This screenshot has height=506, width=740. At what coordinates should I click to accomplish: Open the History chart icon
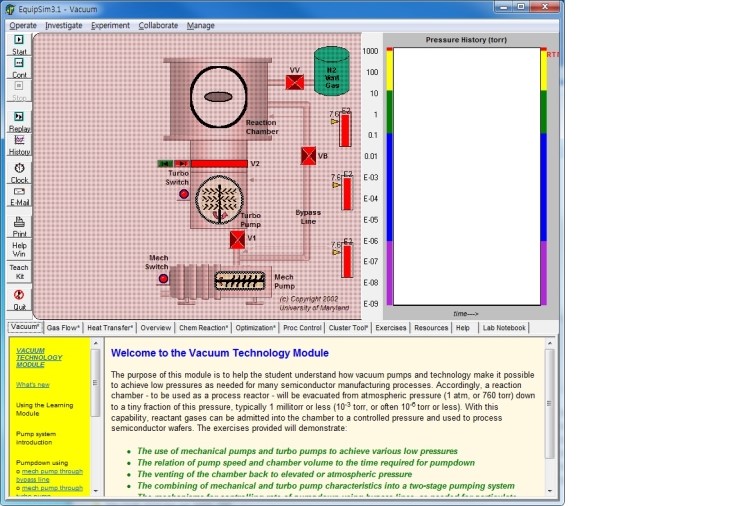coord(19,140)
